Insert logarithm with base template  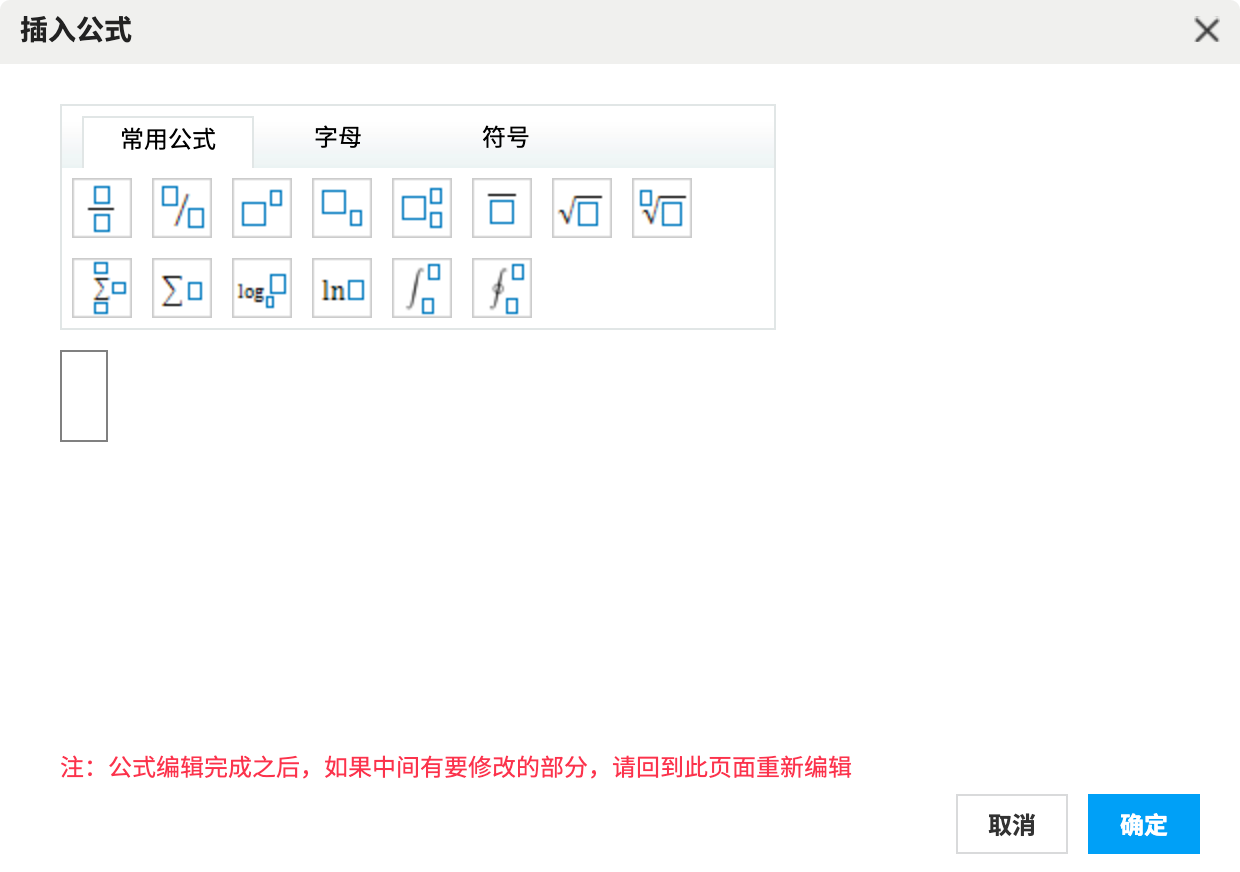(x=262, y=288)
